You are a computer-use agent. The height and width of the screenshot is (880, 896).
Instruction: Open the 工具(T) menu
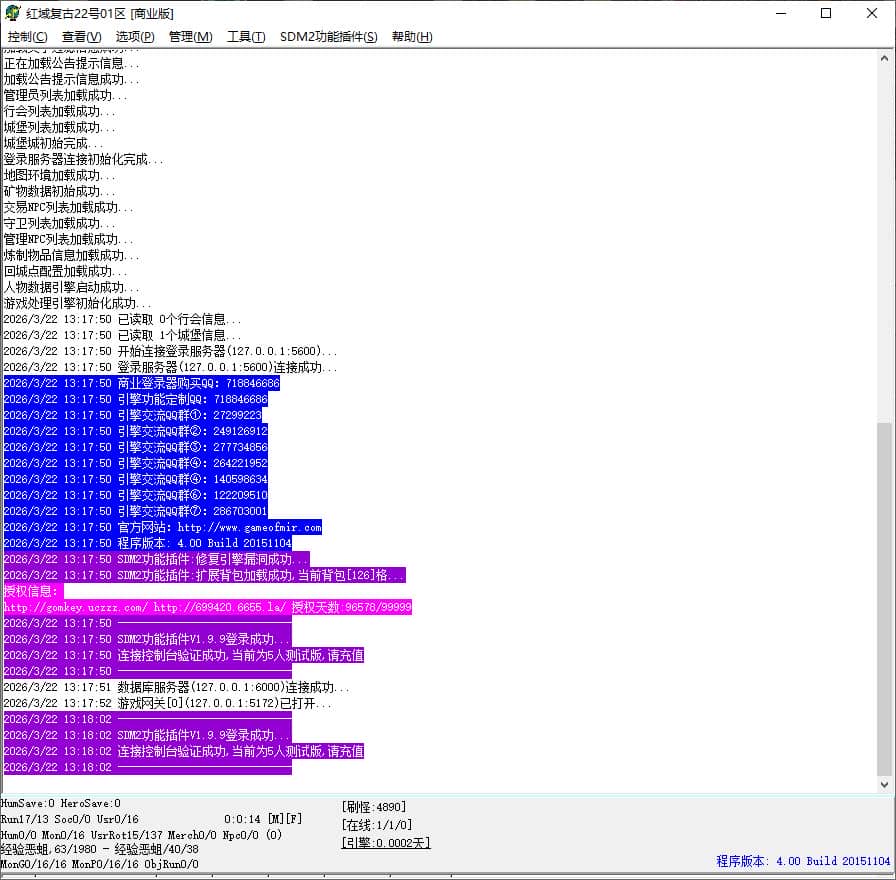pyautogui.click(x=246, y=37)
